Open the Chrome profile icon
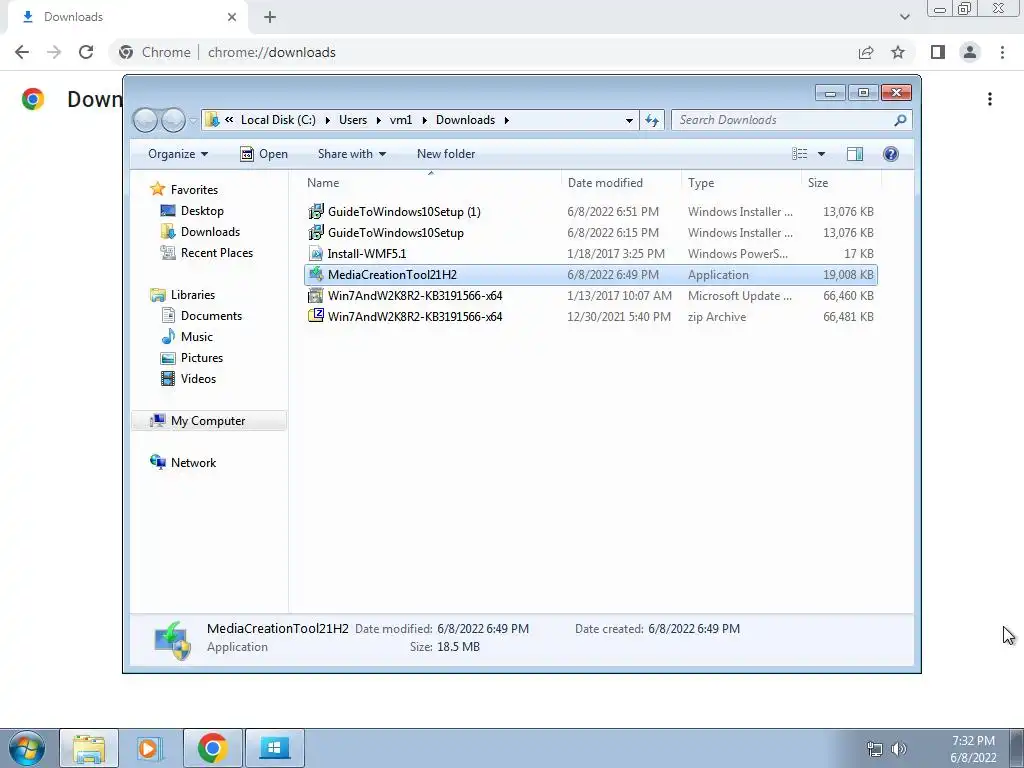 [x=970, y=52]
